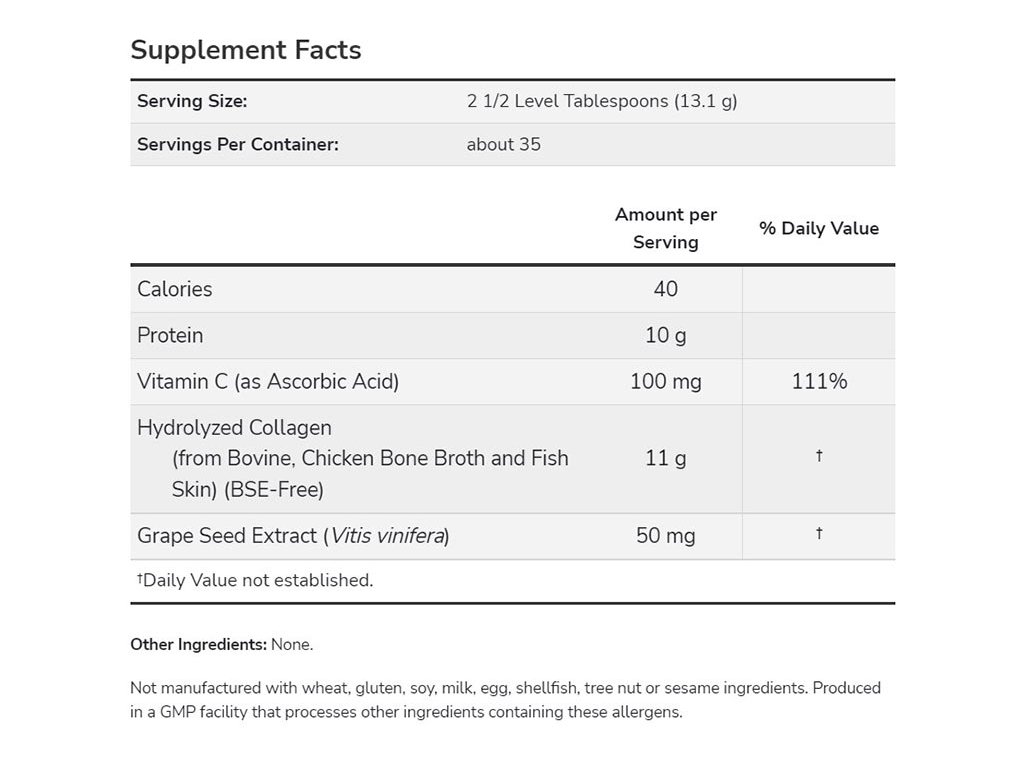
Task: Click the 2 1/2 Level Tablespoons value
Action: click(601, 101)
